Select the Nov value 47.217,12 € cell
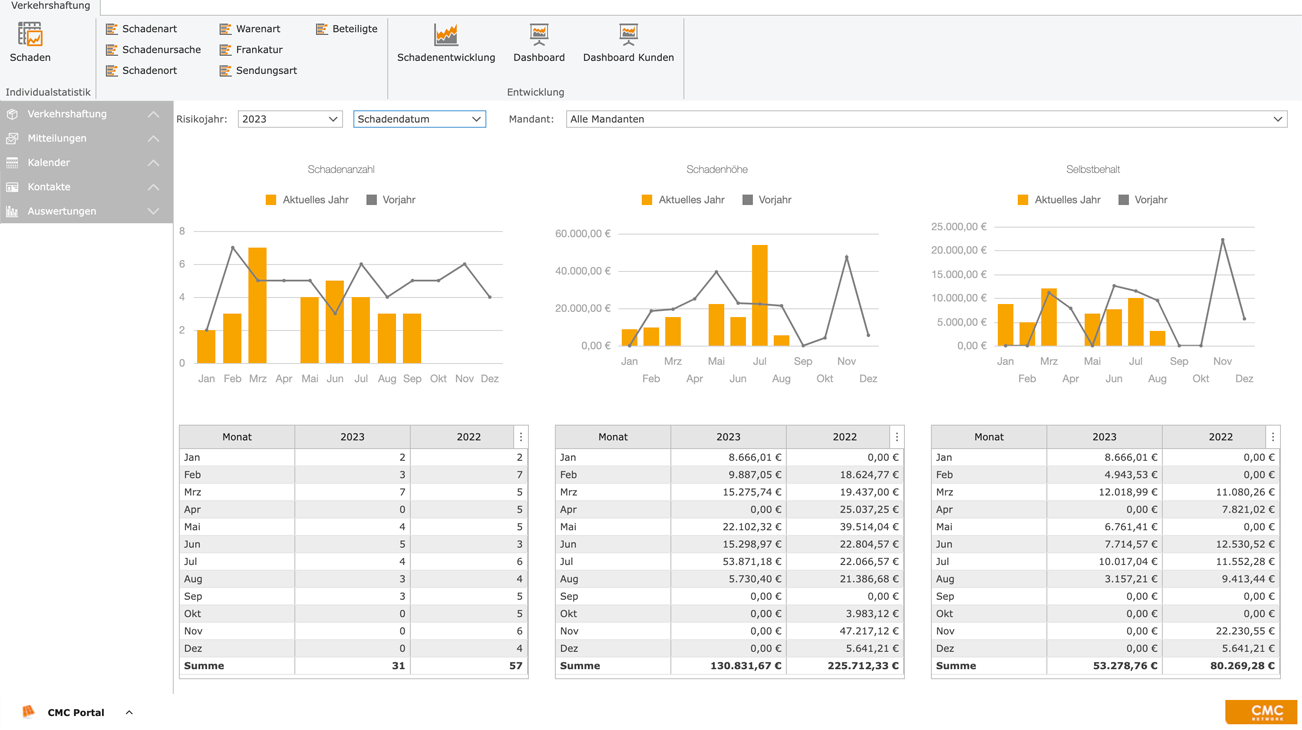The height and width of the screenshot is (730, 1302). [845, 631]
